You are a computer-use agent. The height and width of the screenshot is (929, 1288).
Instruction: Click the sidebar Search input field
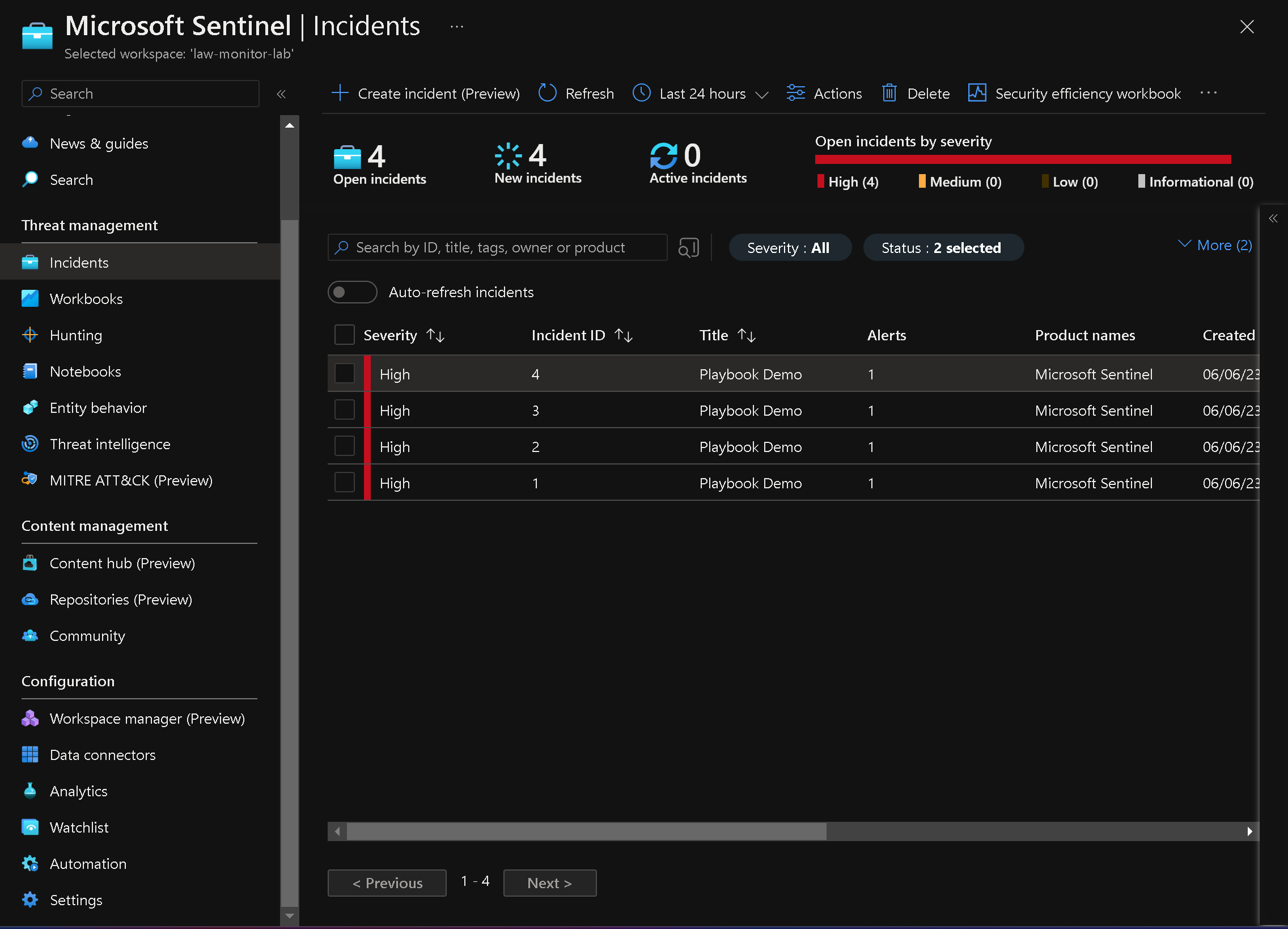click(x=140, y=94)
